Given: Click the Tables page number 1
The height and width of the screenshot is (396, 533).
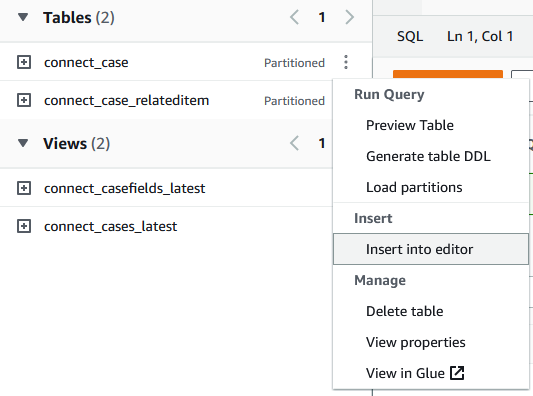Looking at the screenshot, I should click(x=322, y=17).
